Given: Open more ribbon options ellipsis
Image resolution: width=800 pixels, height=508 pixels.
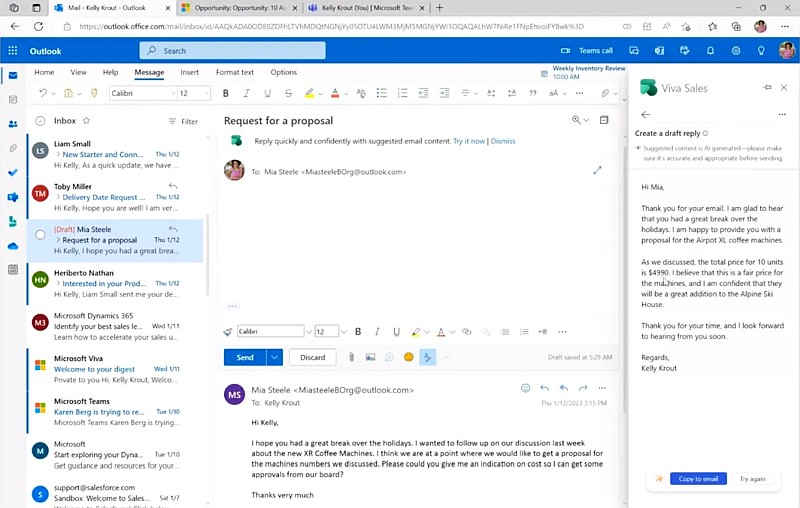Looking at the screenshot, I should point(579,93).
